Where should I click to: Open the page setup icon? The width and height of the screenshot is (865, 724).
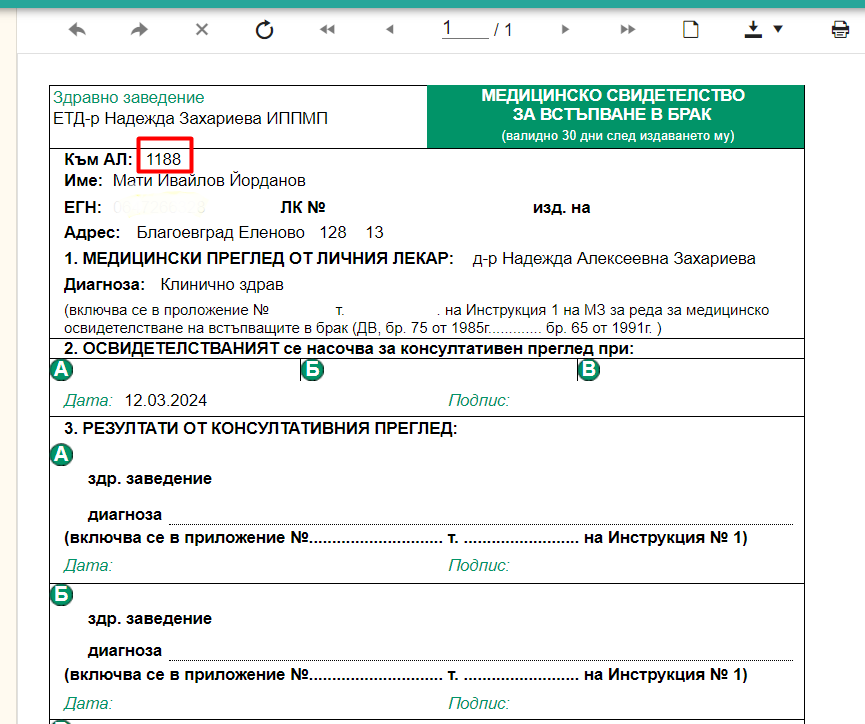click(x=691, y=29)
